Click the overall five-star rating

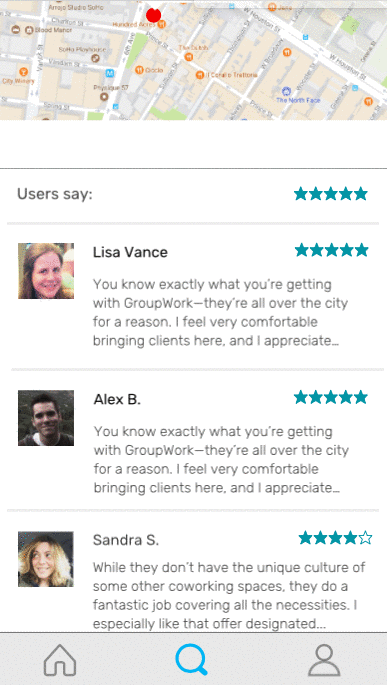click(331, 194)
